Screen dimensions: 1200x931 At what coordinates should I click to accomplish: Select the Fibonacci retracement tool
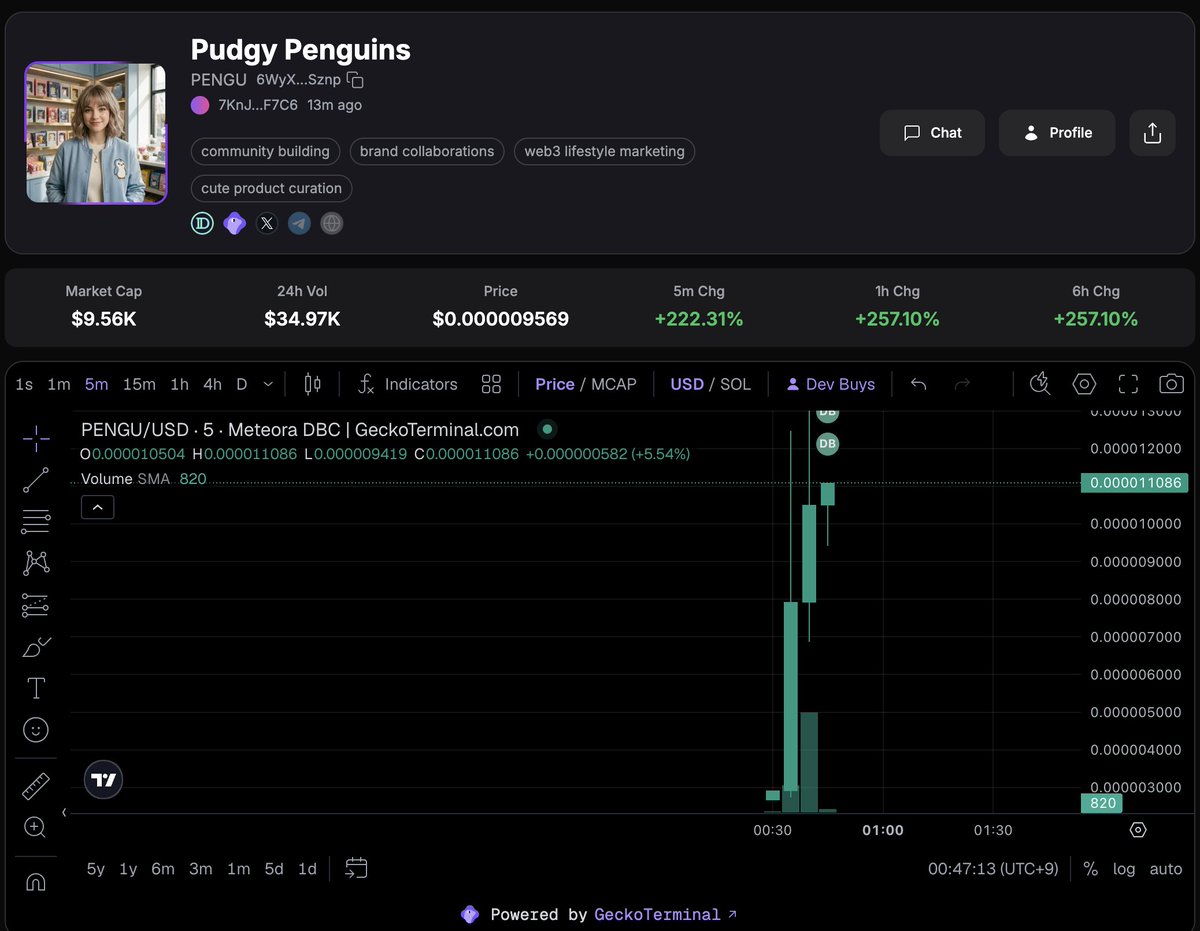[x=36, y=521]
